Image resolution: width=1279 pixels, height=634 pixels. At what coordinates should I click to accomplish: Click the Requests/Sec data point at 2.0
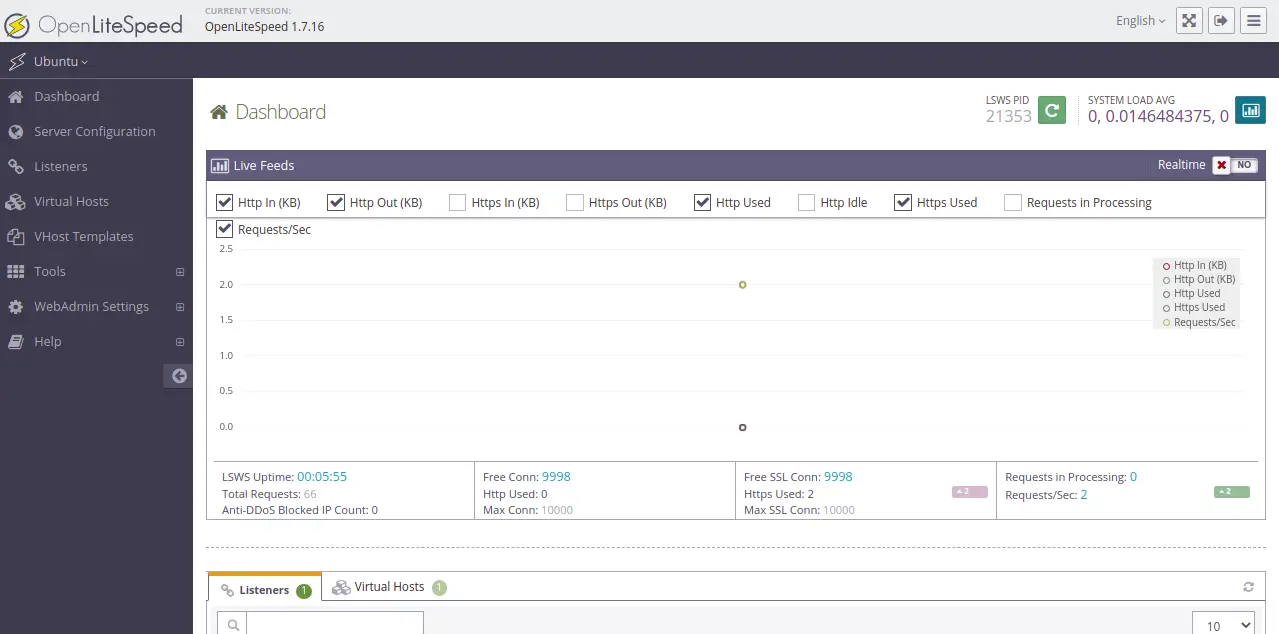(743, 285)
